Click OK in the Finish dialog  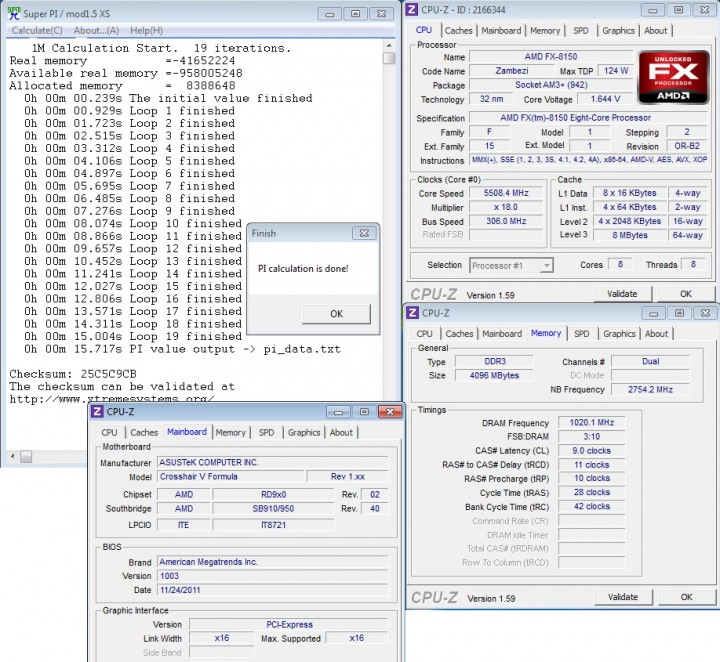[336, 314]
